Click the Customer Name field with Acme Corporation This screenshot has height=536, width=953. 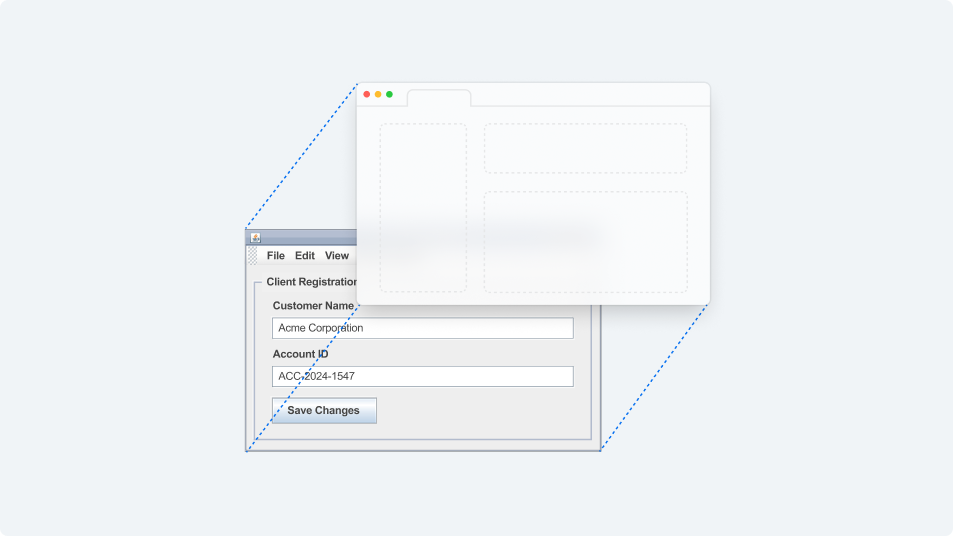[x=422, y=328]
